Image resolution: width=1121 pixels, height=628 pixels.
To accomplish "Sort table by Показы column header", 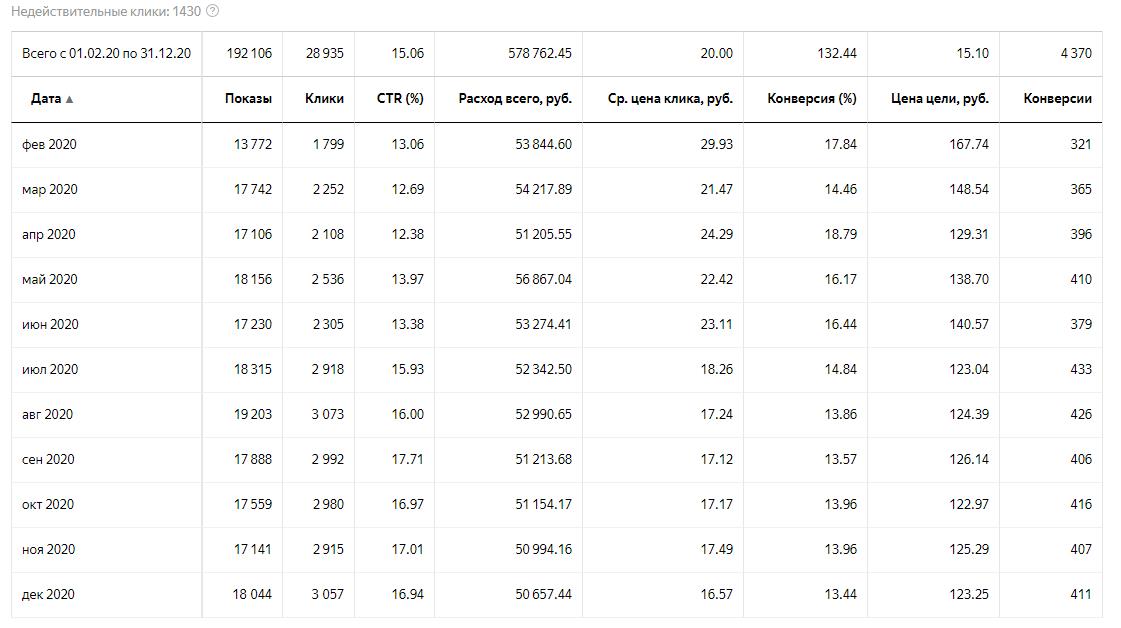I will tap(248, 98).
